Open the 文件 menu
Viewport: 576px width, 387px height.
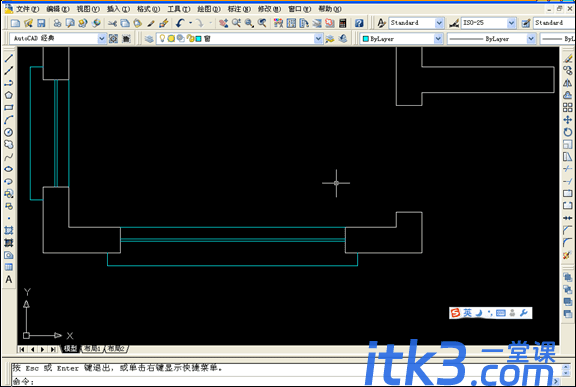click(27, 9)
